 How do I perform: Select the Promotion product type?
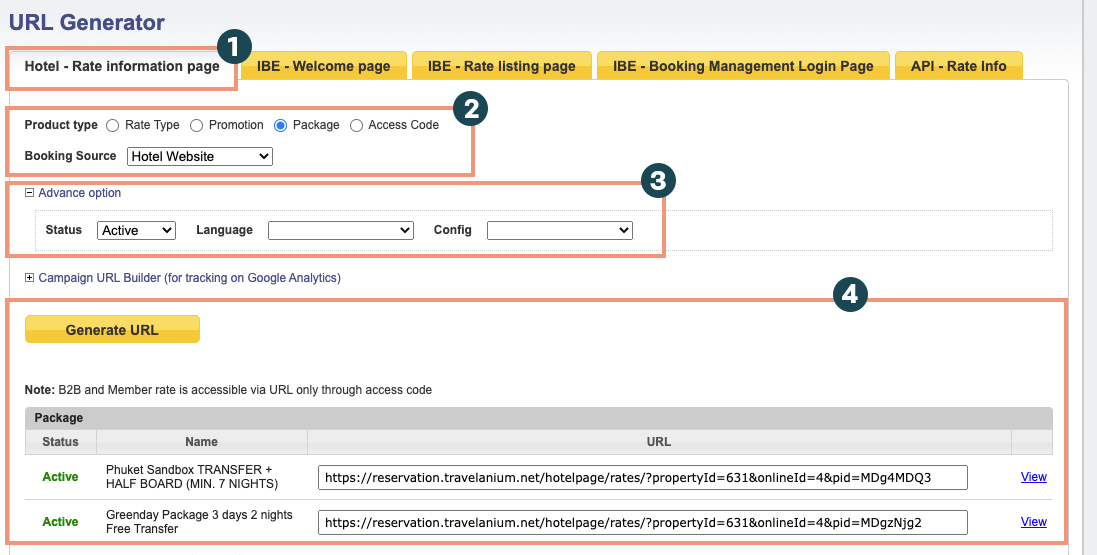pyautogui.click(x=197, y=125)
